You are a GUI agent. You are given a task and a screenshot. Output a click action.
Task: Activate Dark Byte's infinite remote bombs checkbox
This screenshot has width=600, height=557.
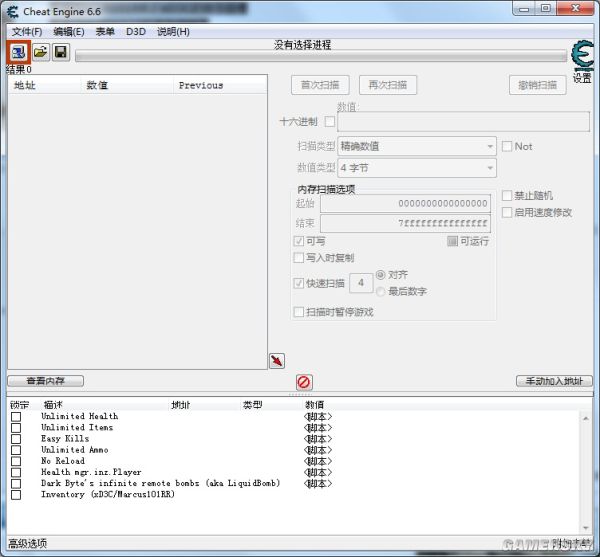pos(16,484)
